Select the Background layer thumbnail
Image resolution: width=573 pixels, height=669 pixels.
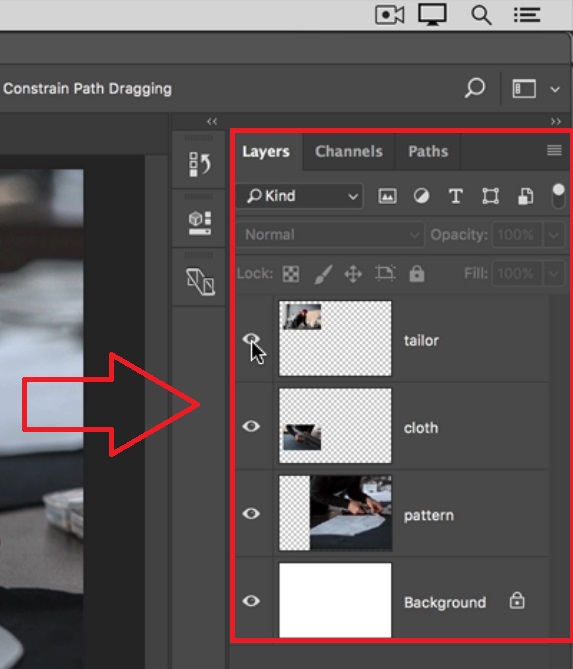coord(335,600)
